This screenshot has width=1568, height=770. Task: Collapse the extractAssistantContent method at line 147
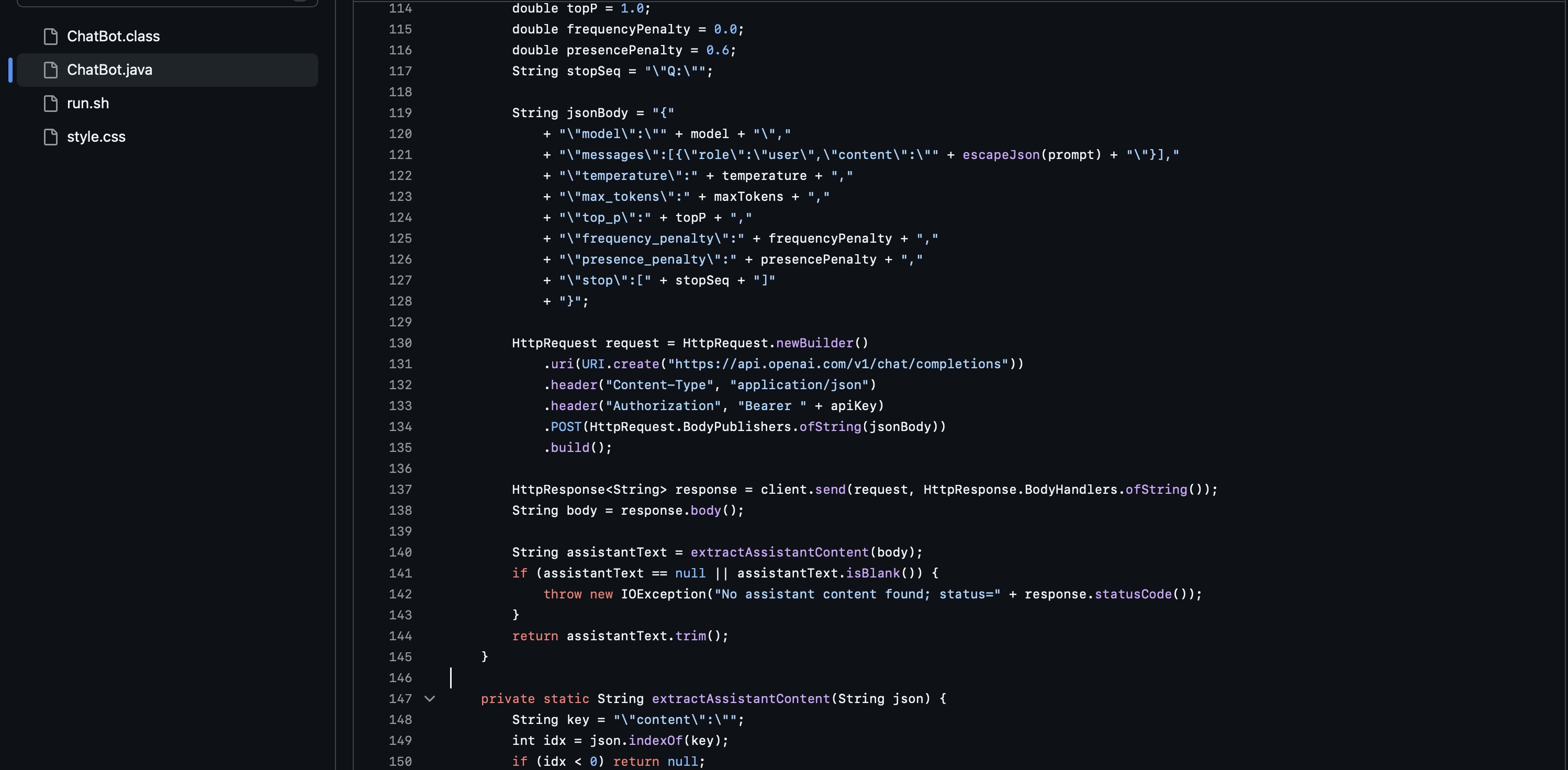430,699
